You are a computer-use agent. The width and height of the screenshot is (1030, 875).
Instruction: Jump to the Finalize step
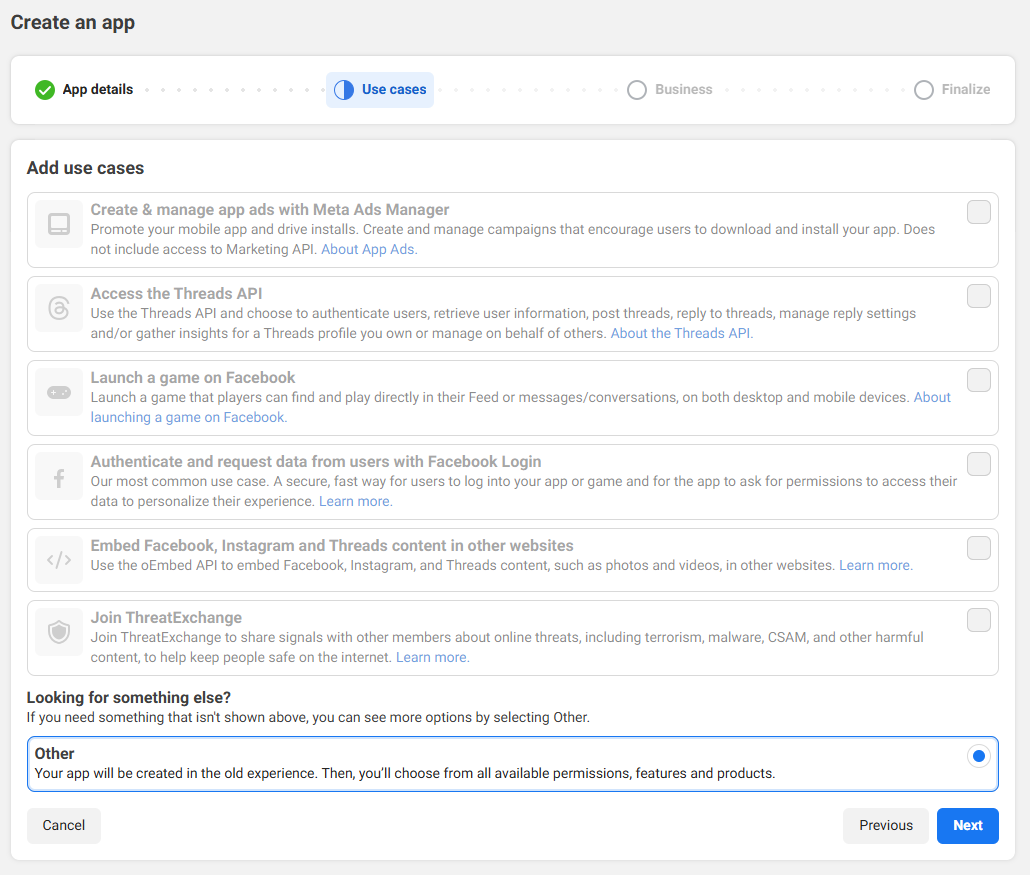click(952, 90)
